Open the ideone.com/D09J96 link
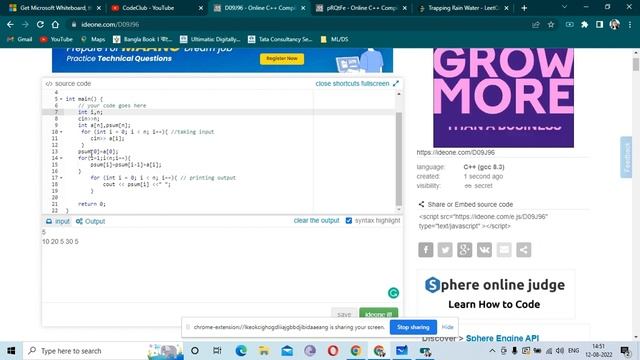The image size is (640, 360). (456, 152)
